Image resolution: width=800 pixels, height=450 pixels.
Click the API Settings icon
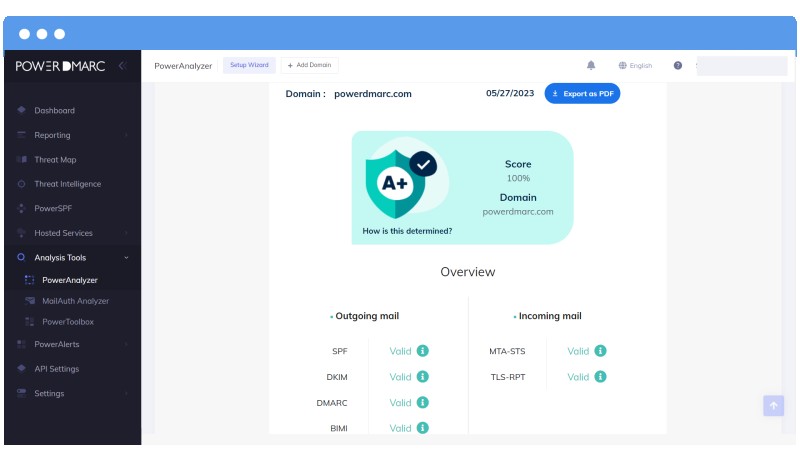[21, 368]
